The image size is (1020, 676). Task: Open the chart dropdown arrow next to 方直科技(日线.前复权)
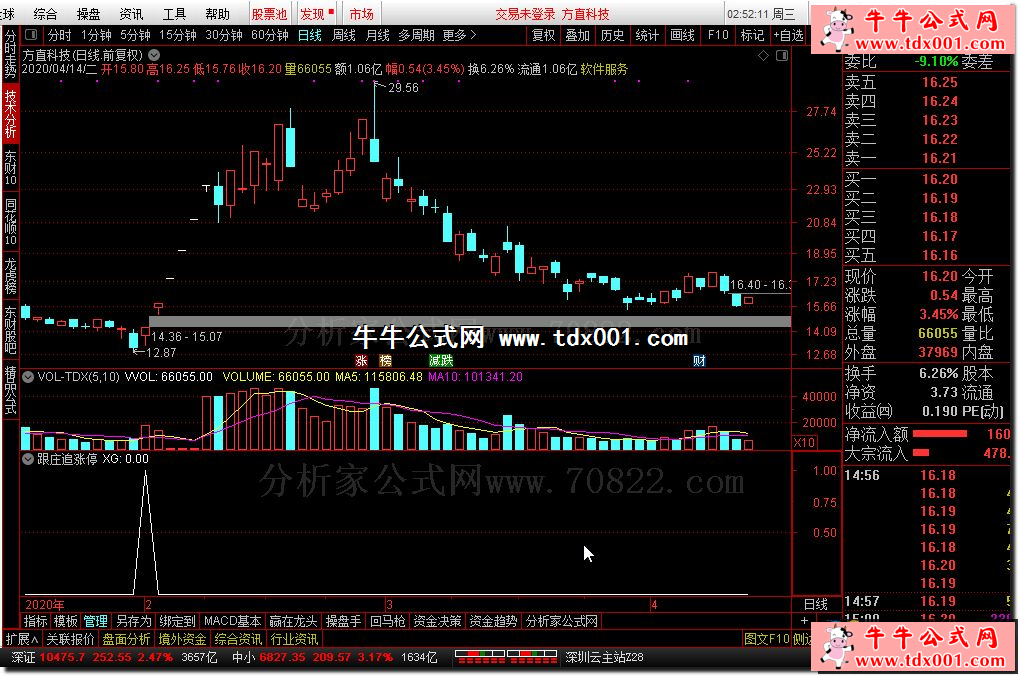[154, 55]
